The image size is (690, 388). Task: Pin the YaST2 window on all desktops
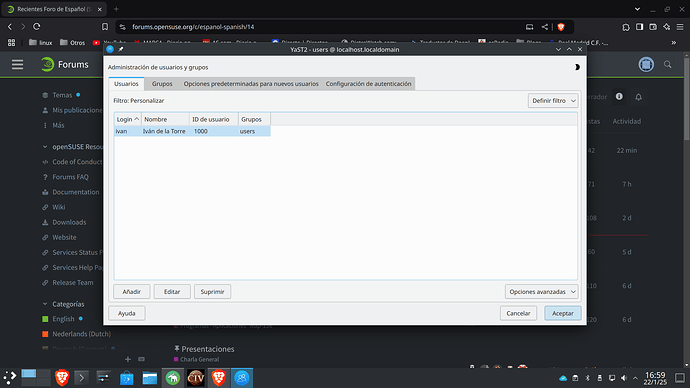tap(121, 49)
